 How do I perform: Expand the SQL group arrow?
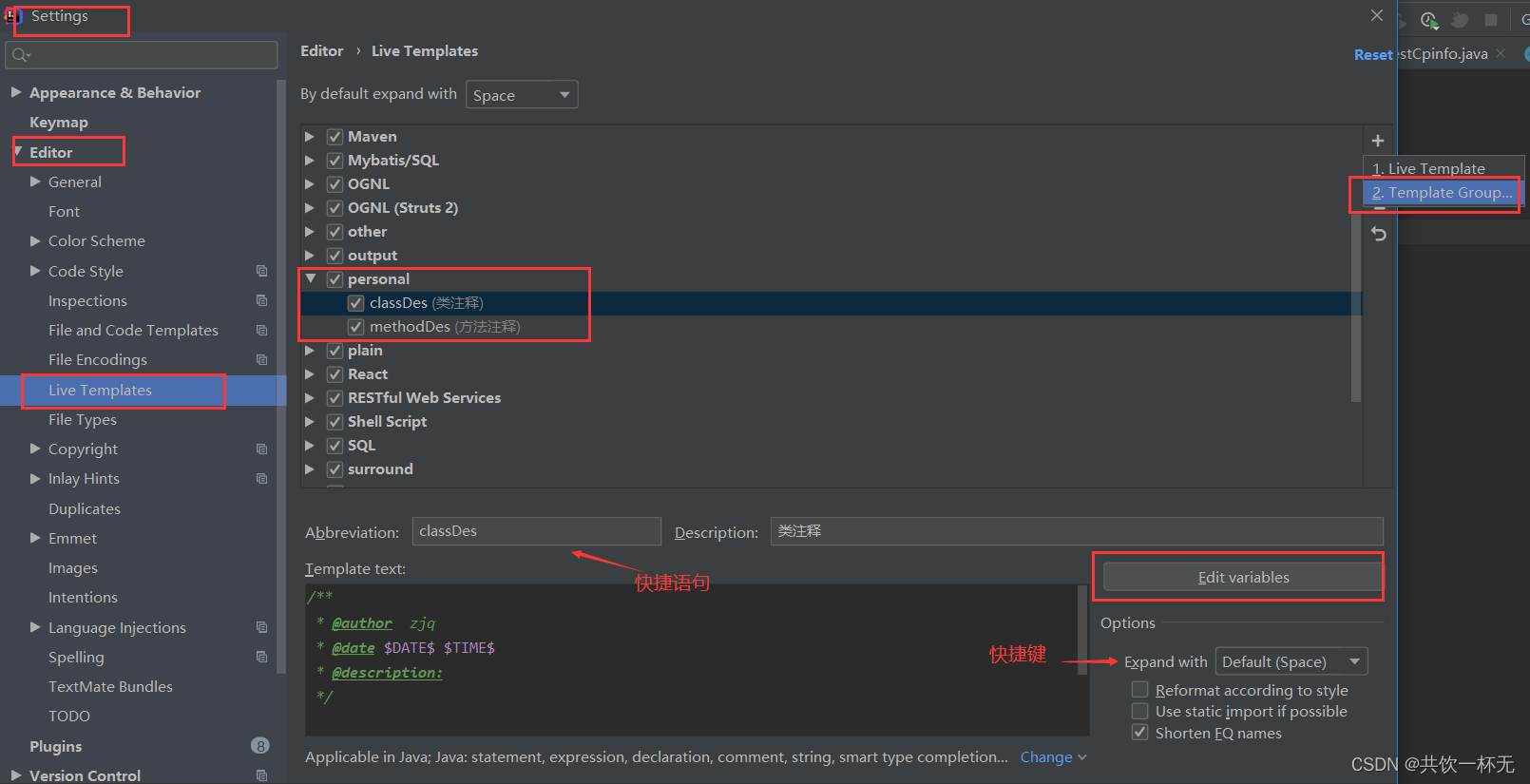click(310, 445)
